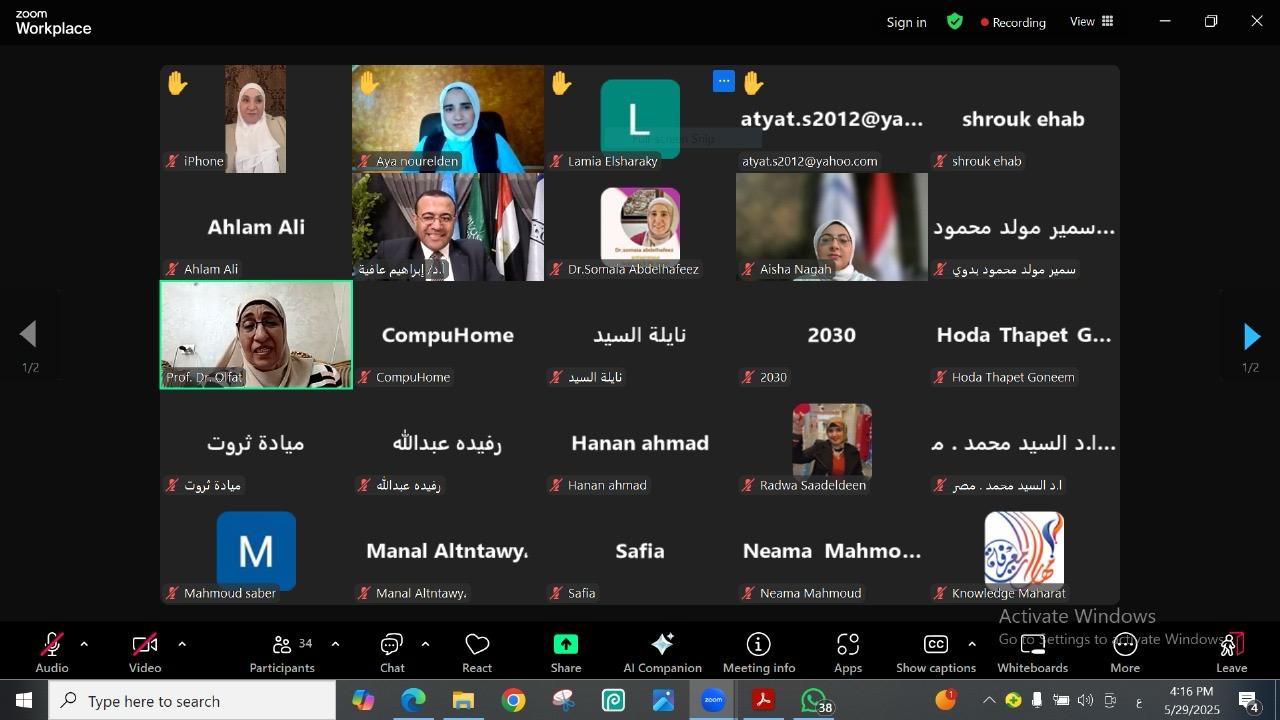
Task: Turn on camera with Video button
Action: [x=145, y=653]
